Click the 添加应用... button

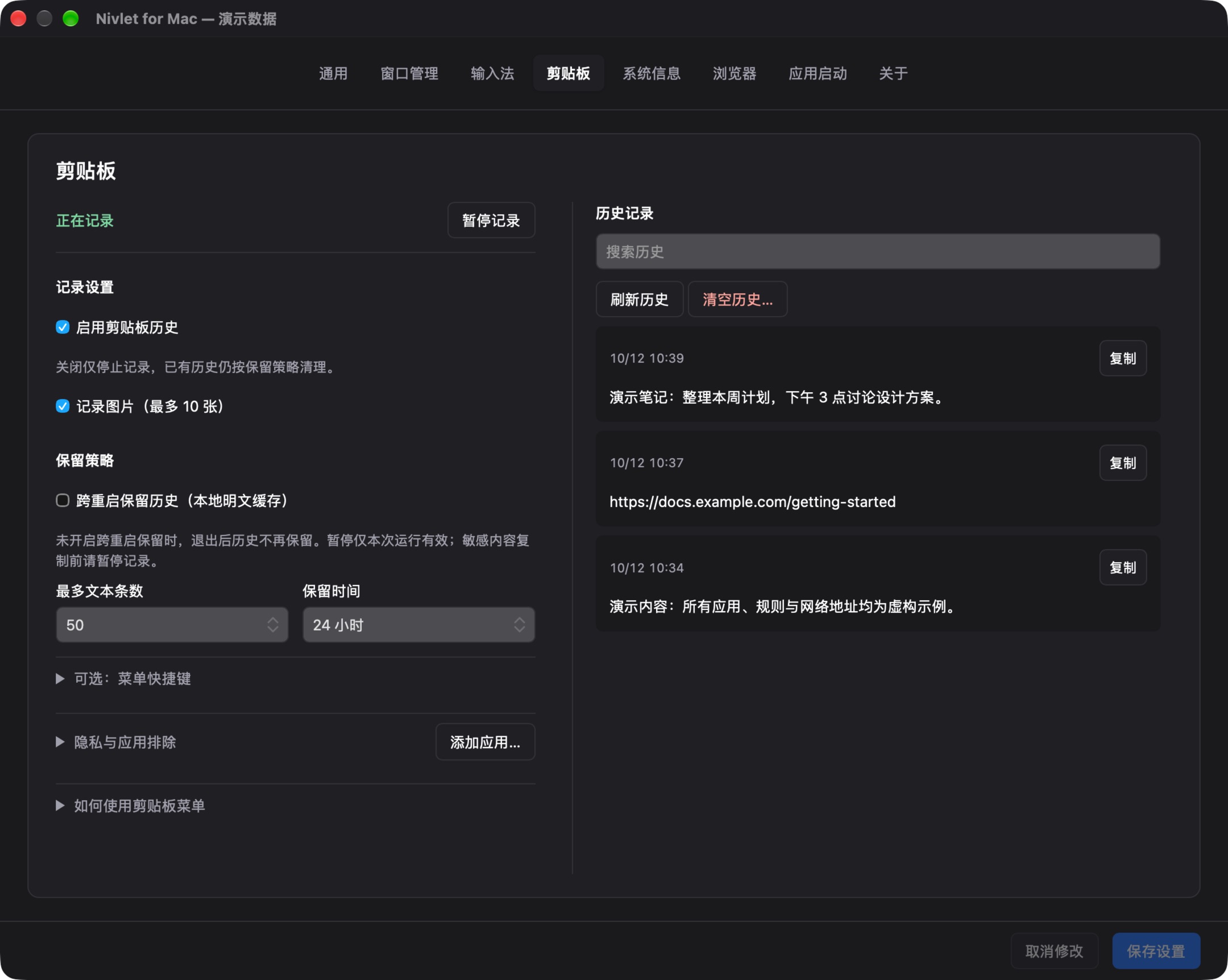tap(486, 742)
